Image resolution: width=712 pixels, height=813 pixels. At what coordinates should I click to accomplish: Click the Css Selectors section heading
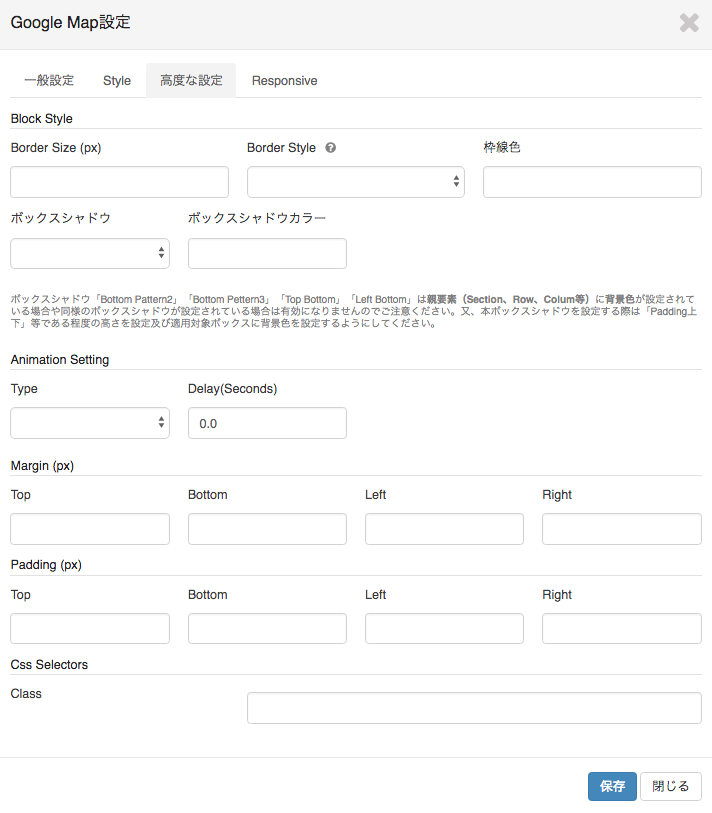click(x=49, y=665)
